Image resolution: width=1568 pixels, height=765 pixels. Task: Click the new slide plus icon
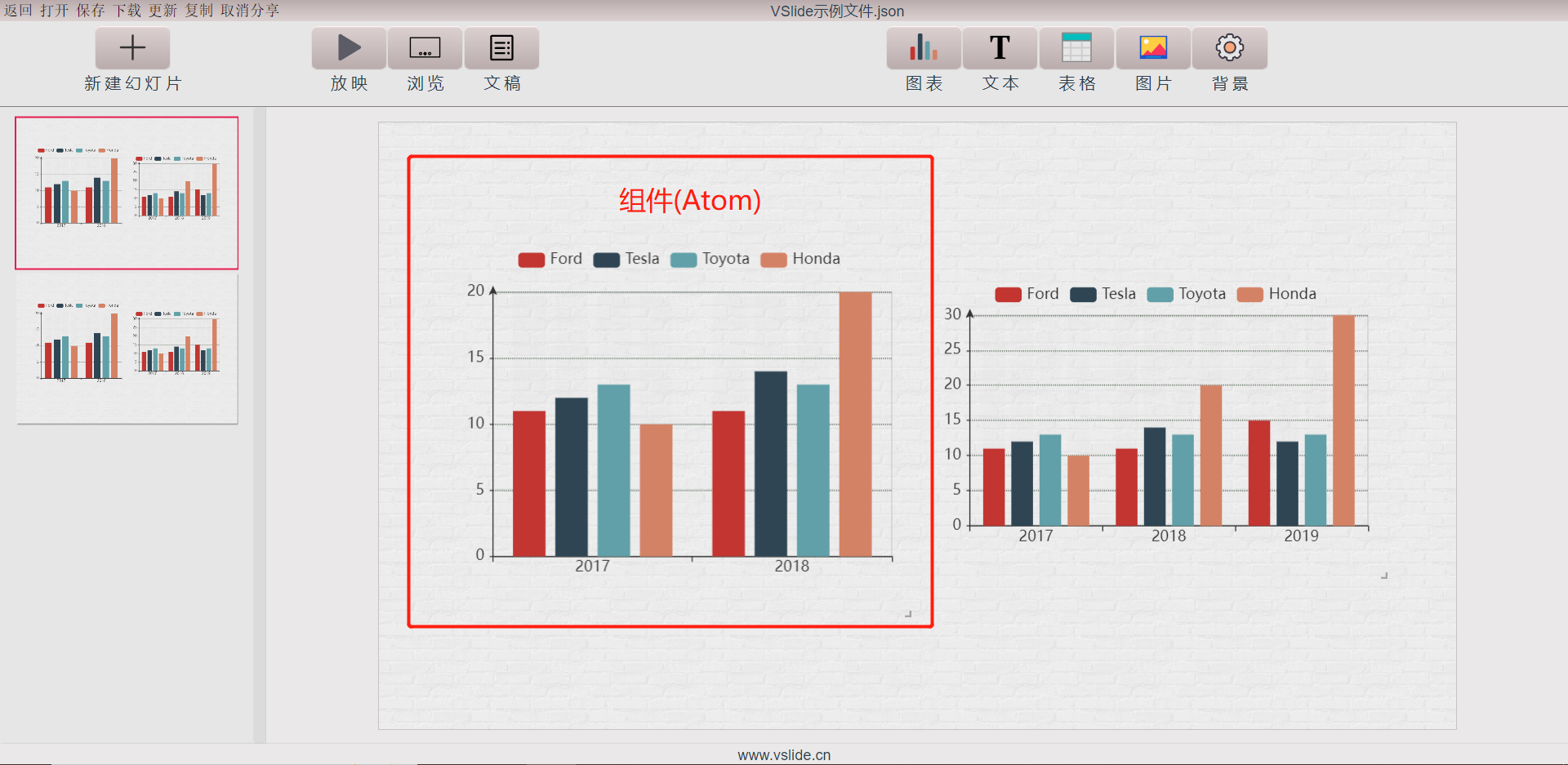(x=132, y=48)
